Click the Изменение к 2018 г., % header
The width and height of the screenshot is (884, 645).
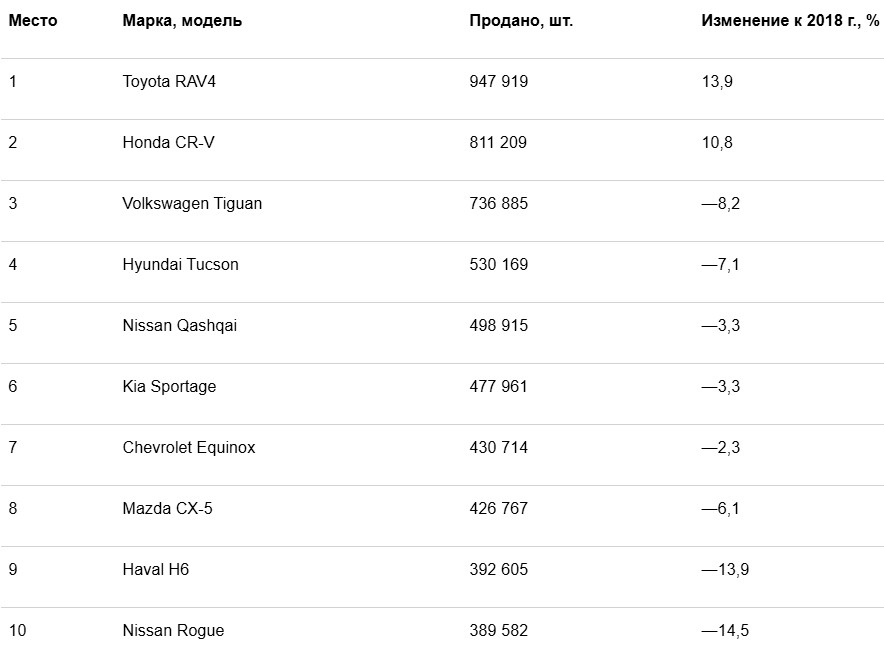(x=790, y=21)
